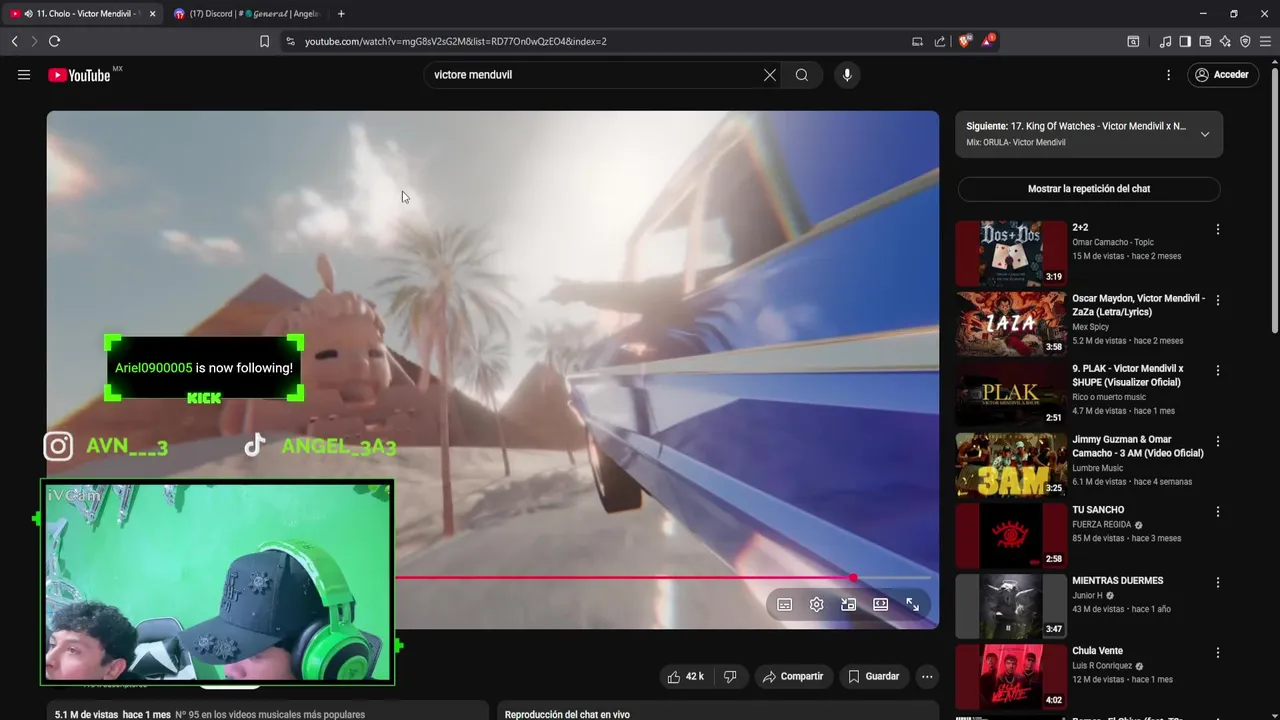1280x720 pixels.
Task: Open the music note media control
Action: coord(1165,41)
